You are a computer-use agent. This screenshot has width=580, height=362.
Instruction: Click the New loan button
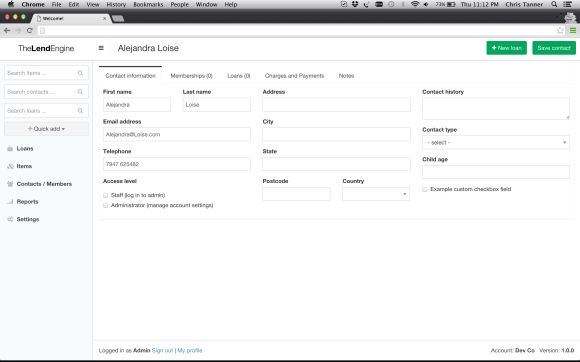tap(506, 48)
